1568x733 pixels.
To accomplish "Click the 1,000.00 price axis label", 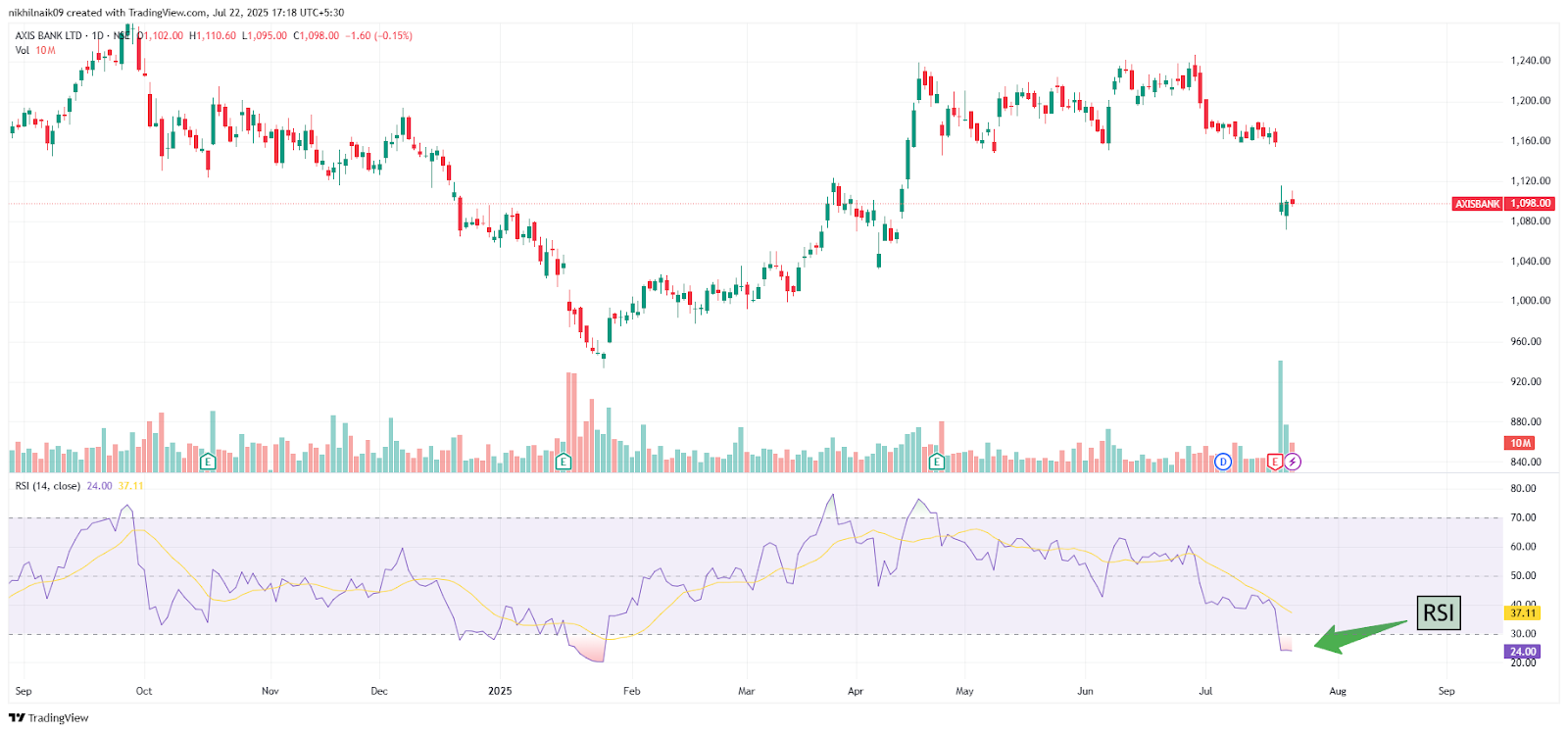I will click(1530, 301).
